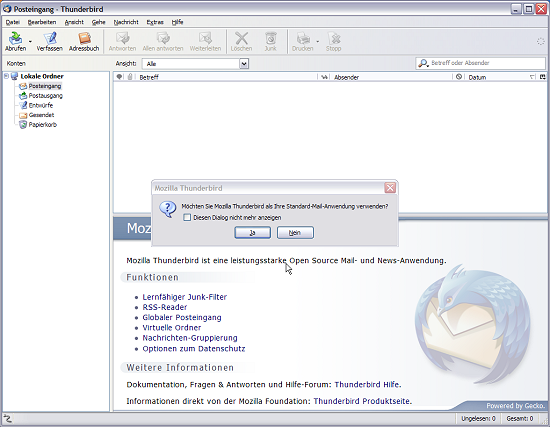Open the Thunderbird Hilfe link
The height and width of the screenshot is (427, 550).
pos(367,385)
